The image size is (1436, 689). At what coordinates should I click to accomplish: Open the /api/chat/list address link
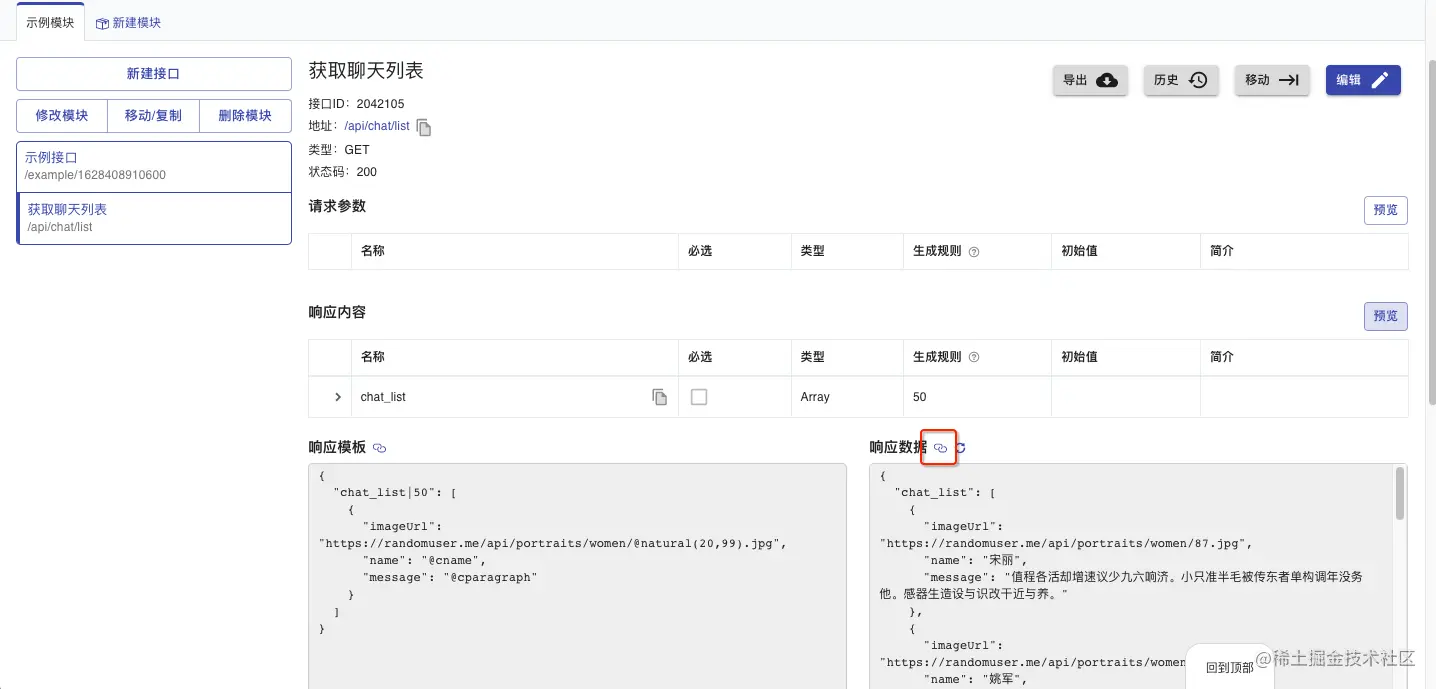[377, 127]
